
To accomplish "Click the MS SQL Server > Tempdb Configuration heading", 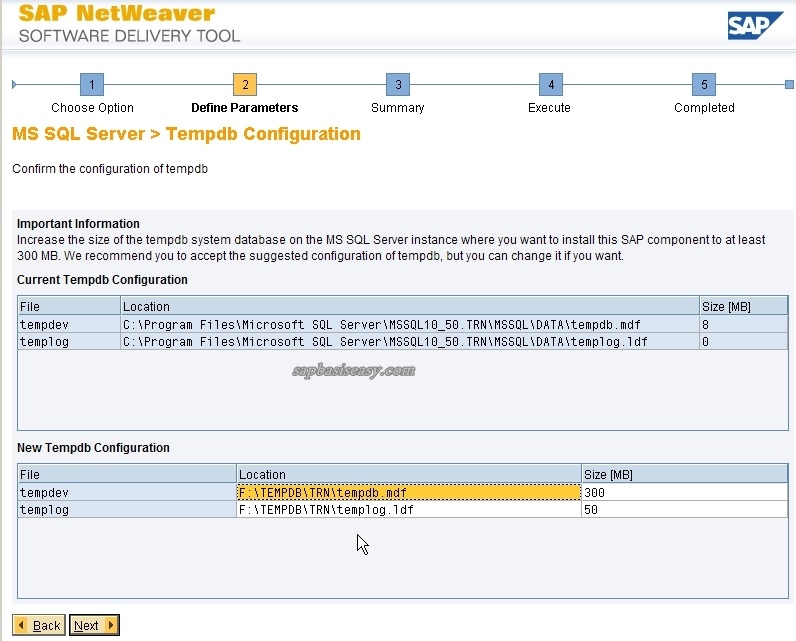I will pyautogui.click(x=186, y=134).
